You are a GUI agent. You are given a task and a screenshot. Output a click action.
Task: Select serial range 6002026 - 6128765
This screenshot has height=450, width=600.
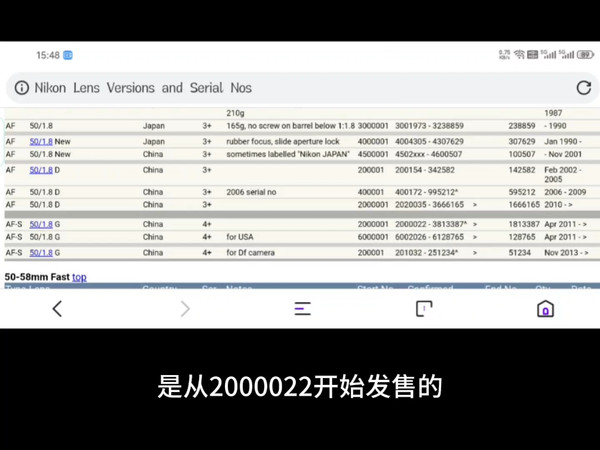(429, 237)
